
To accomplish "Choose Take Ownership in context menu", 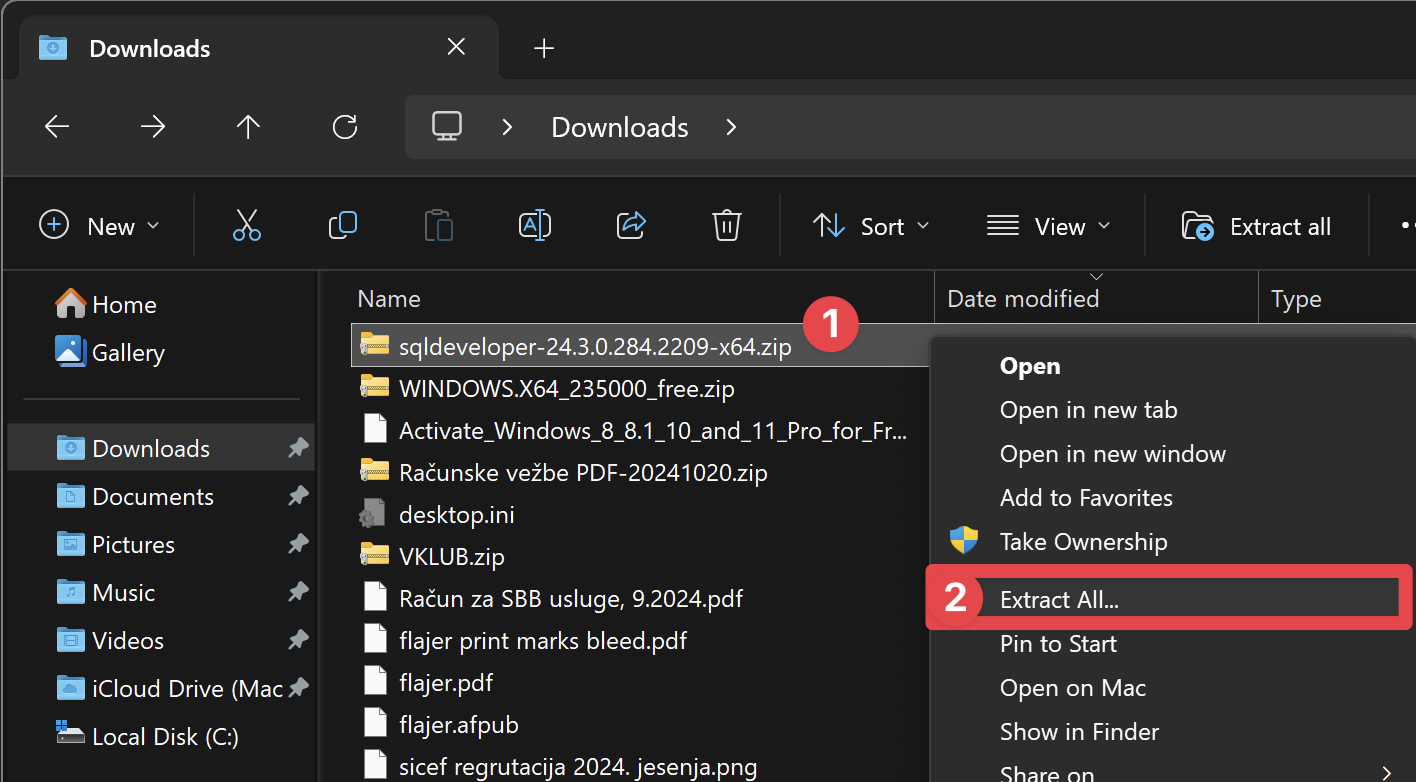I will coord(1083,542).
